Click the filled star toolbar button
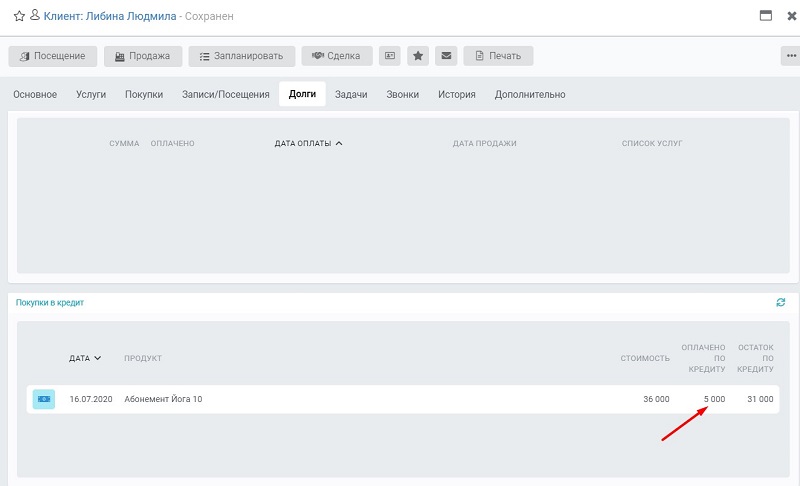The image size is (800, 486). click(x=418, y=56)
